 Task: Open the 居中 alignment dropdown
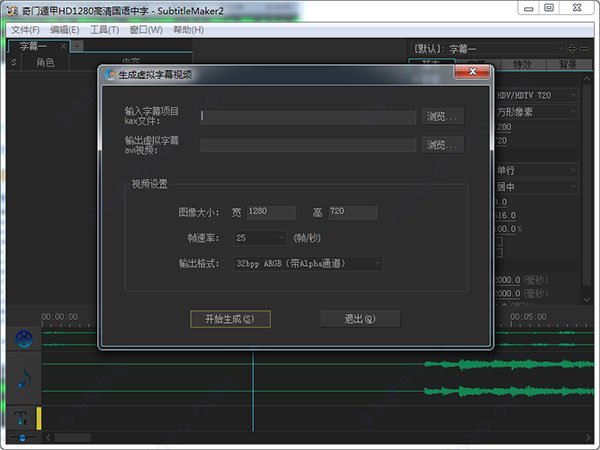tap(537, 187)
